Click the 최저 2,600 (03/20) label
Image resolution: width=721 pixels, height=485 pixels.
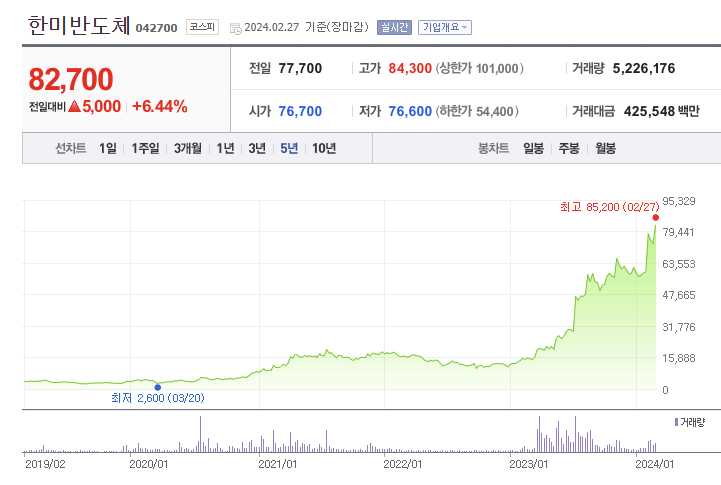click(x=158, y=398)
